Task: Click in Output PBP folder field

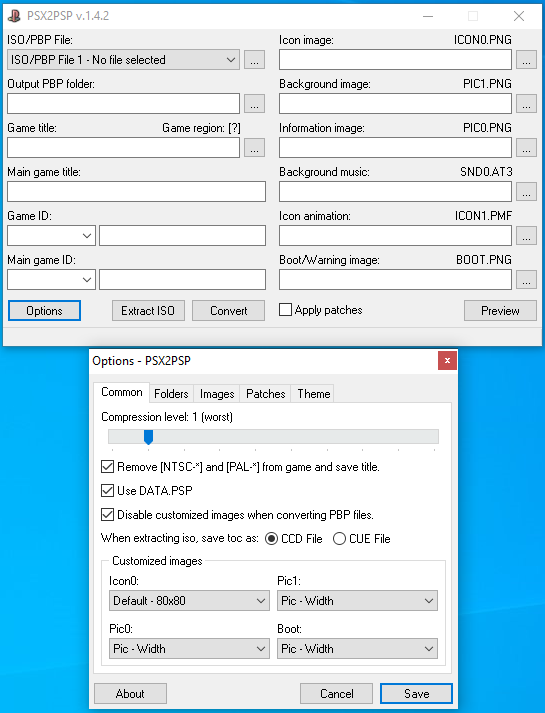Action: click(x=124, y=104)
